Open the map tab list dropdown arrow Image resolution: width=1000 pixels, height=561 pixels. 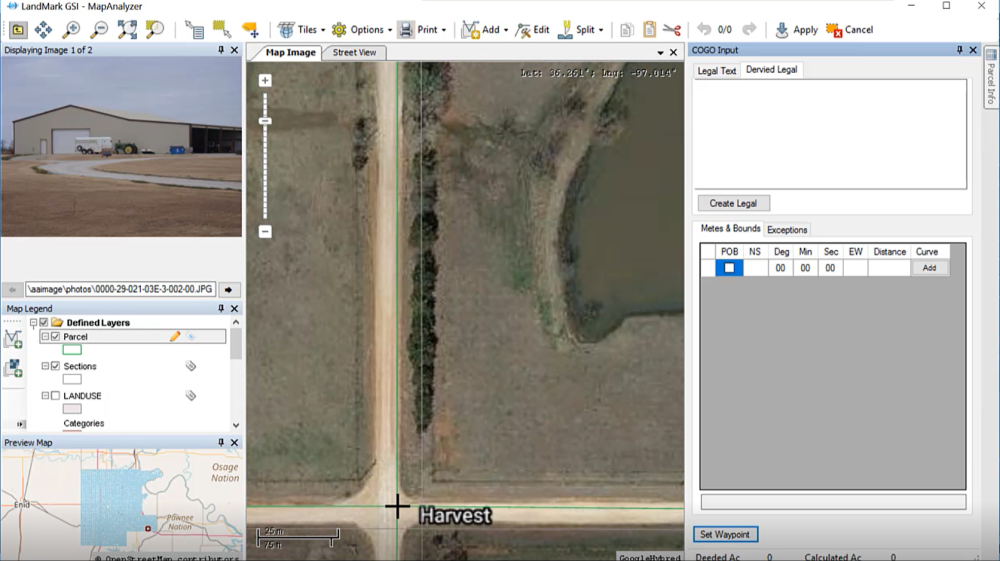coord(660,53)
